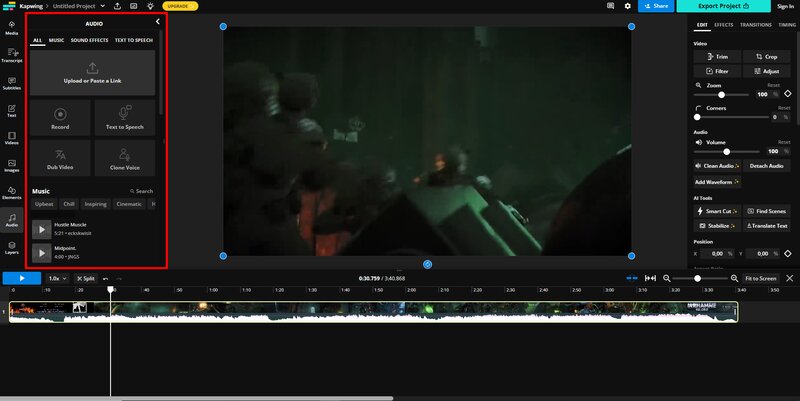Click the Filter button

coord(717,71)
